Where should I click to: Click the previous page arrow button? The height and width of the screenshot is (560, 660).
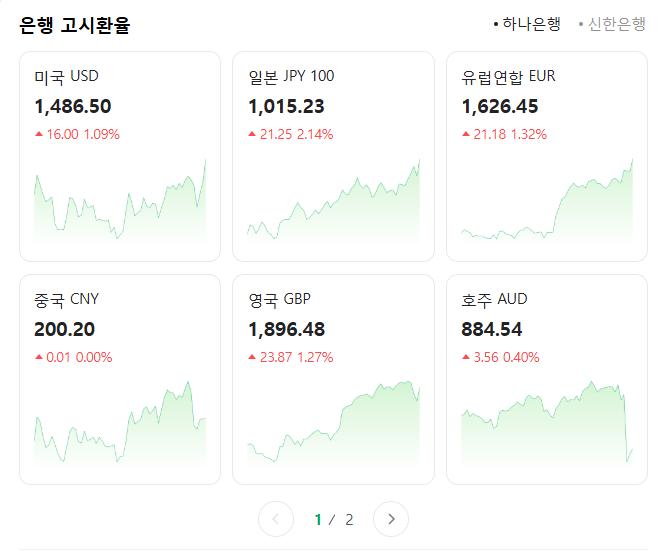[276, 519]
